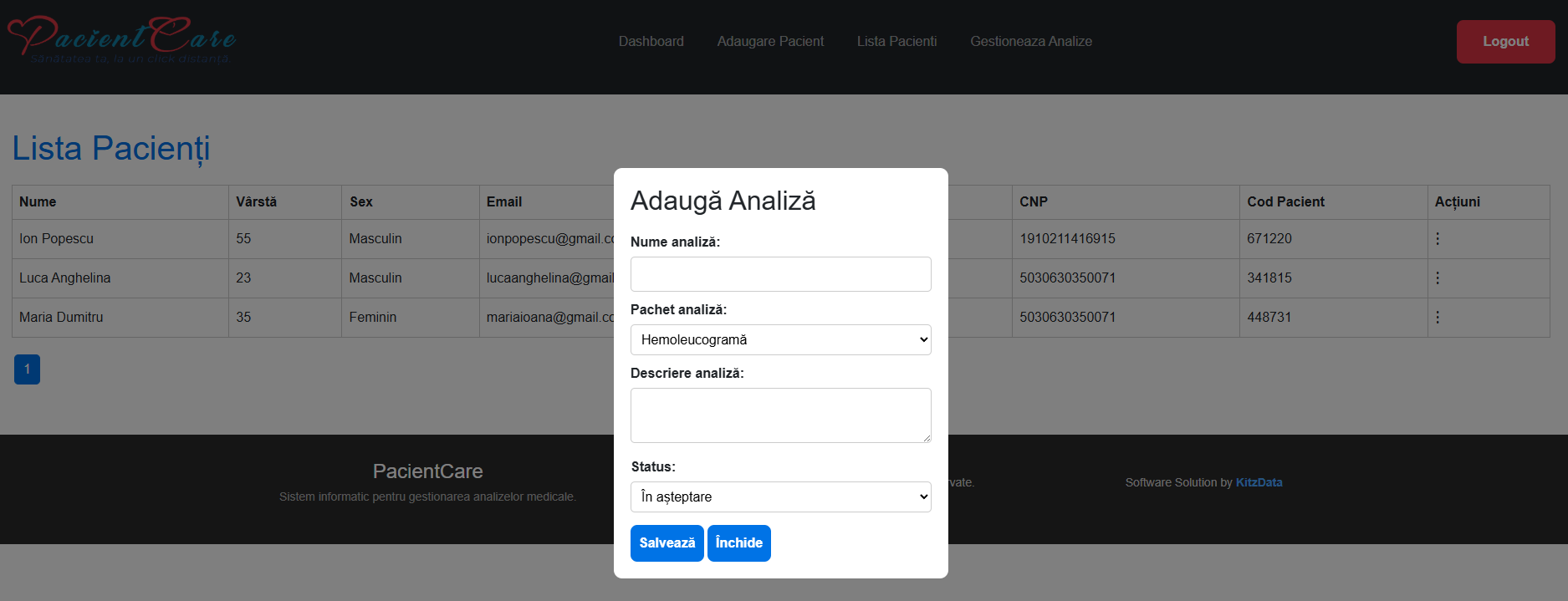This screenshot has width=1568, height=601.
Task: Expand the Pachet analiză dropdown
Action: [780, 340]
